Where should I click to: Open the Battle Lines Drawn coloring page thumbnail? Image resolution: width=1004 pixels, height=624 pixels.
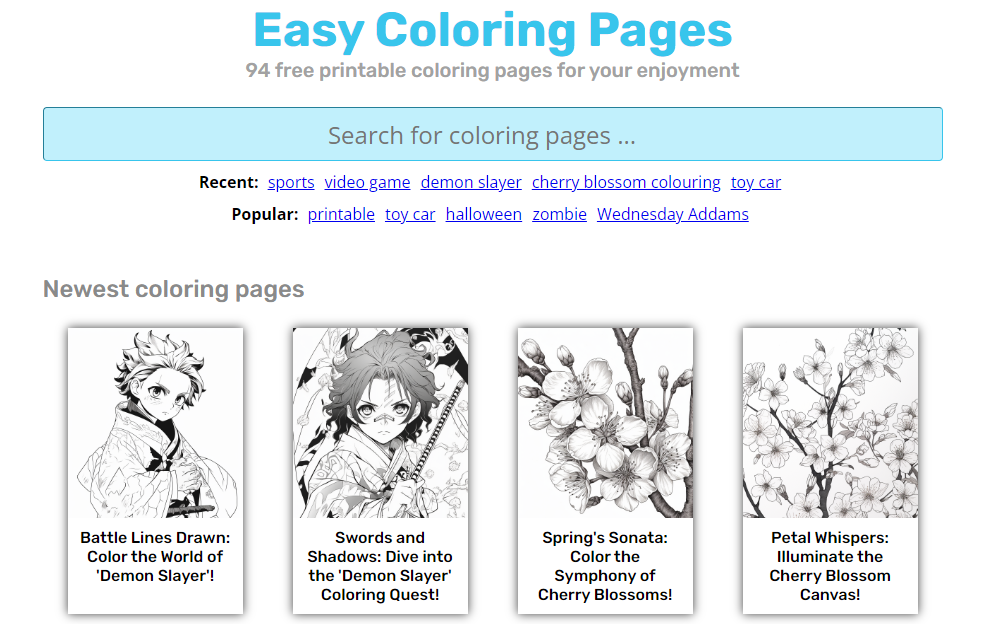(x=156, y=422)
